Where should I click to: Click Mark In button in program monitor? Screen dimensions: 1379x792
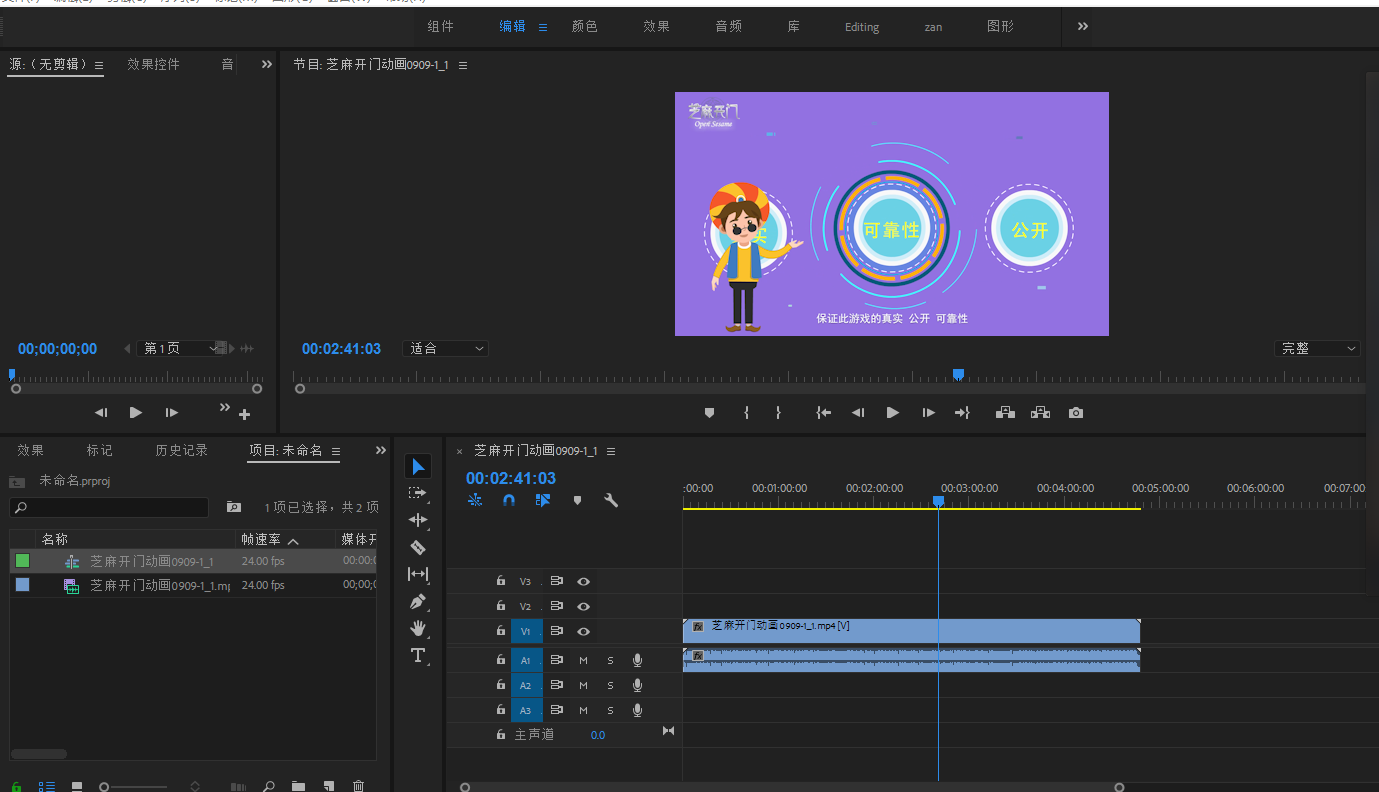point(746,412)
